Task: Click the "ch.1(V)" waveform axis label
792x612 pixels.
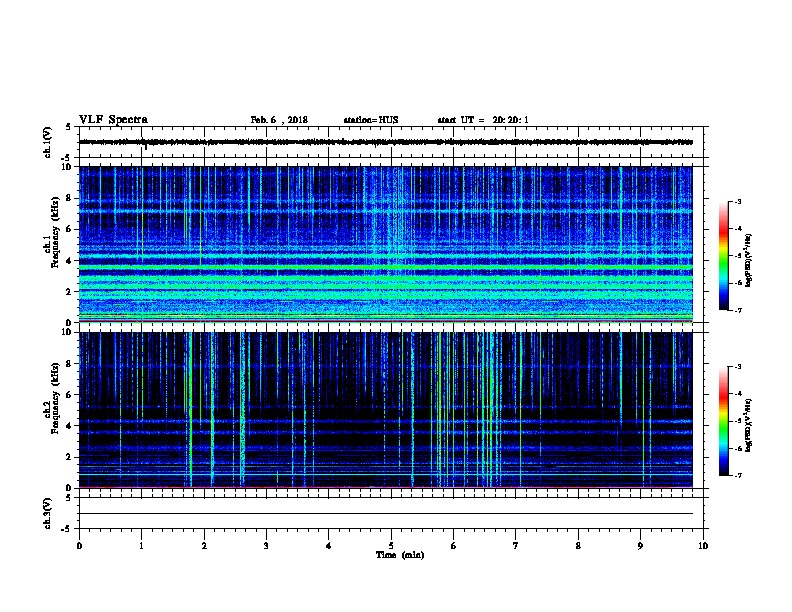Action: [x=47, y=142]
